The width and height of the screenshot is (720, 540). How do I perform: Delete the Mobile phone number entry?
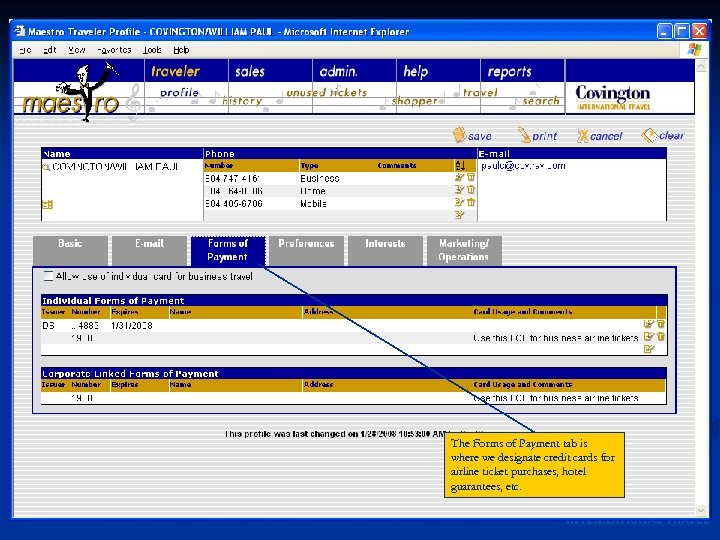point(471,202)
